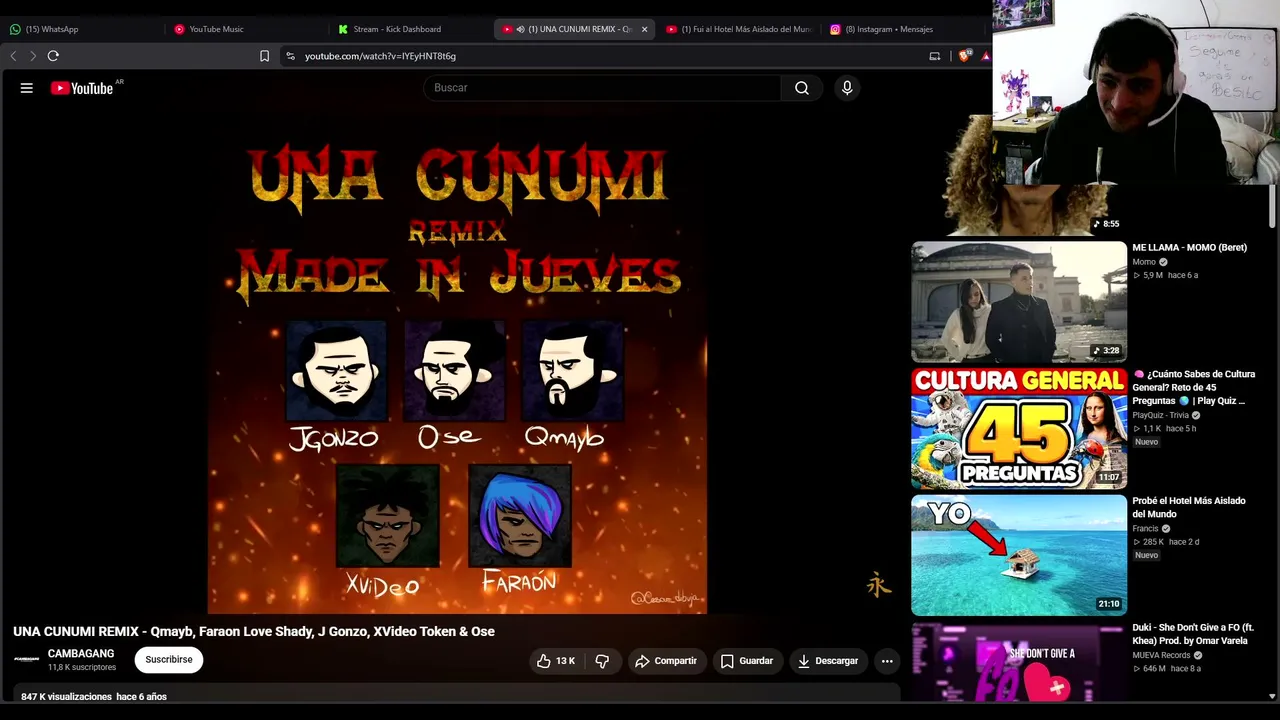Click the Brave Rewards triangle icon
Image resolution: width=1280 pixels, height=720 pixels.
986,56
